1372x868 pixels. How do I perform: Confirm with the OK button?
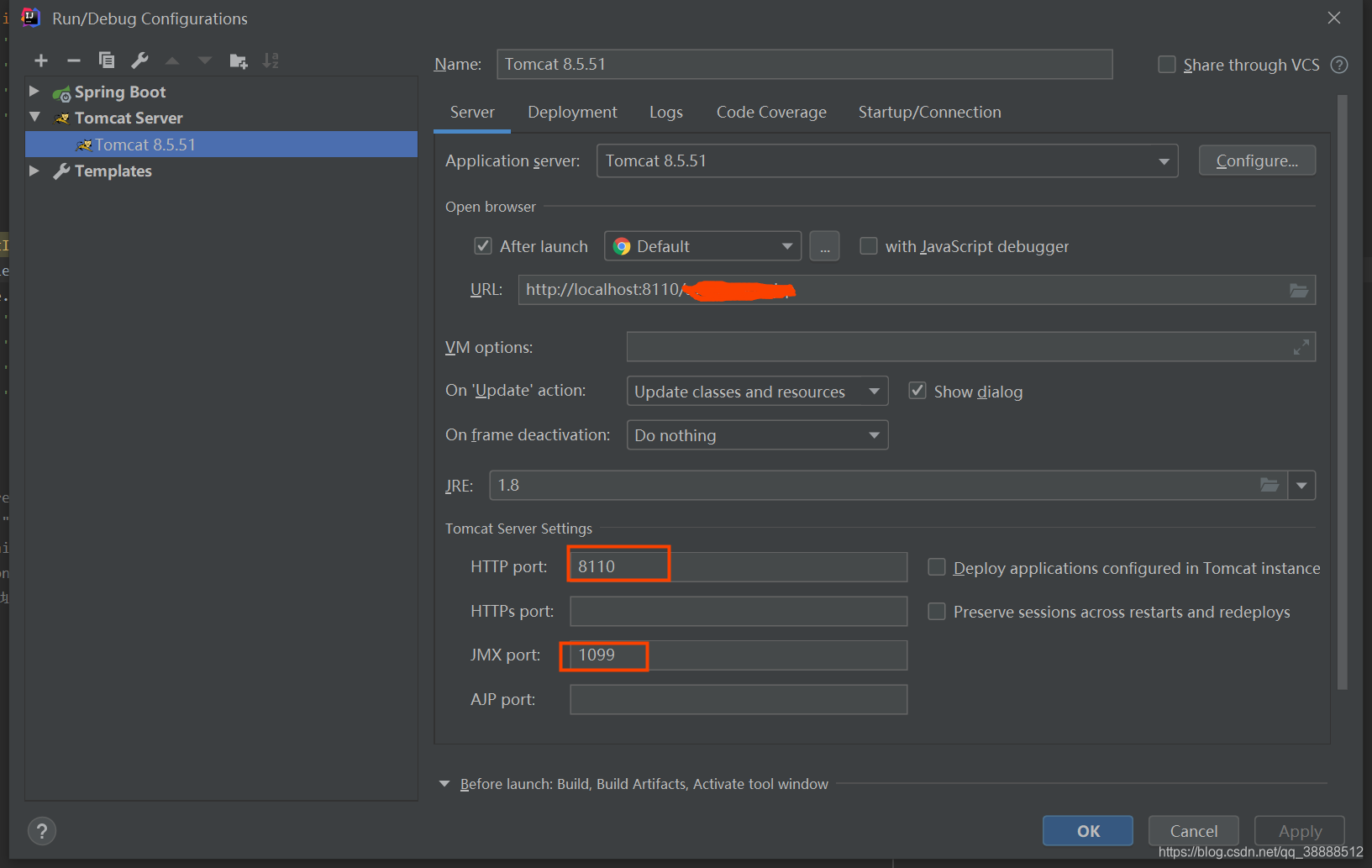point(1088,831)
